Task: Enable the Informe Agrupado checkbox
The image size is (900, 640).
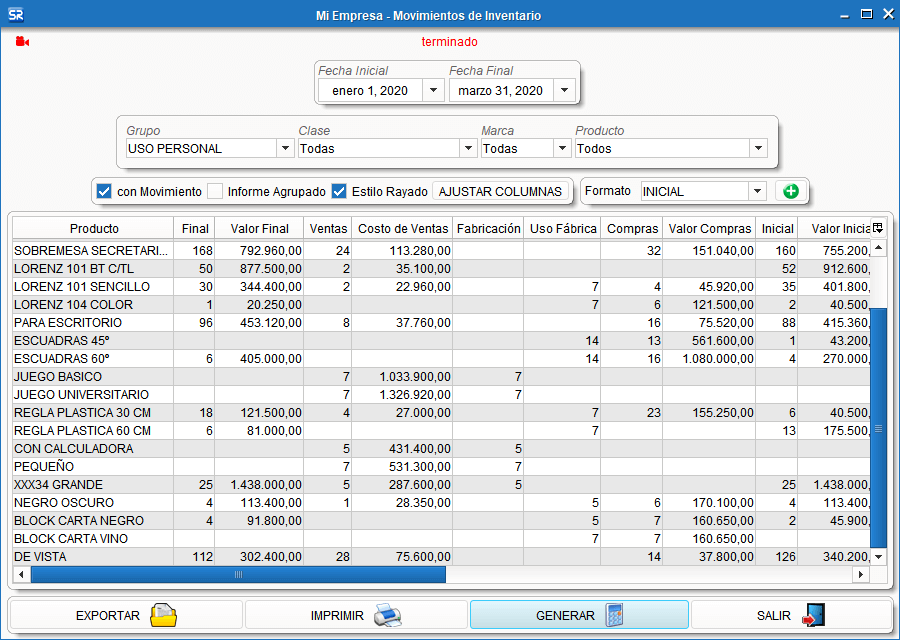Action: pyautogui.click(x=215, y=191)
